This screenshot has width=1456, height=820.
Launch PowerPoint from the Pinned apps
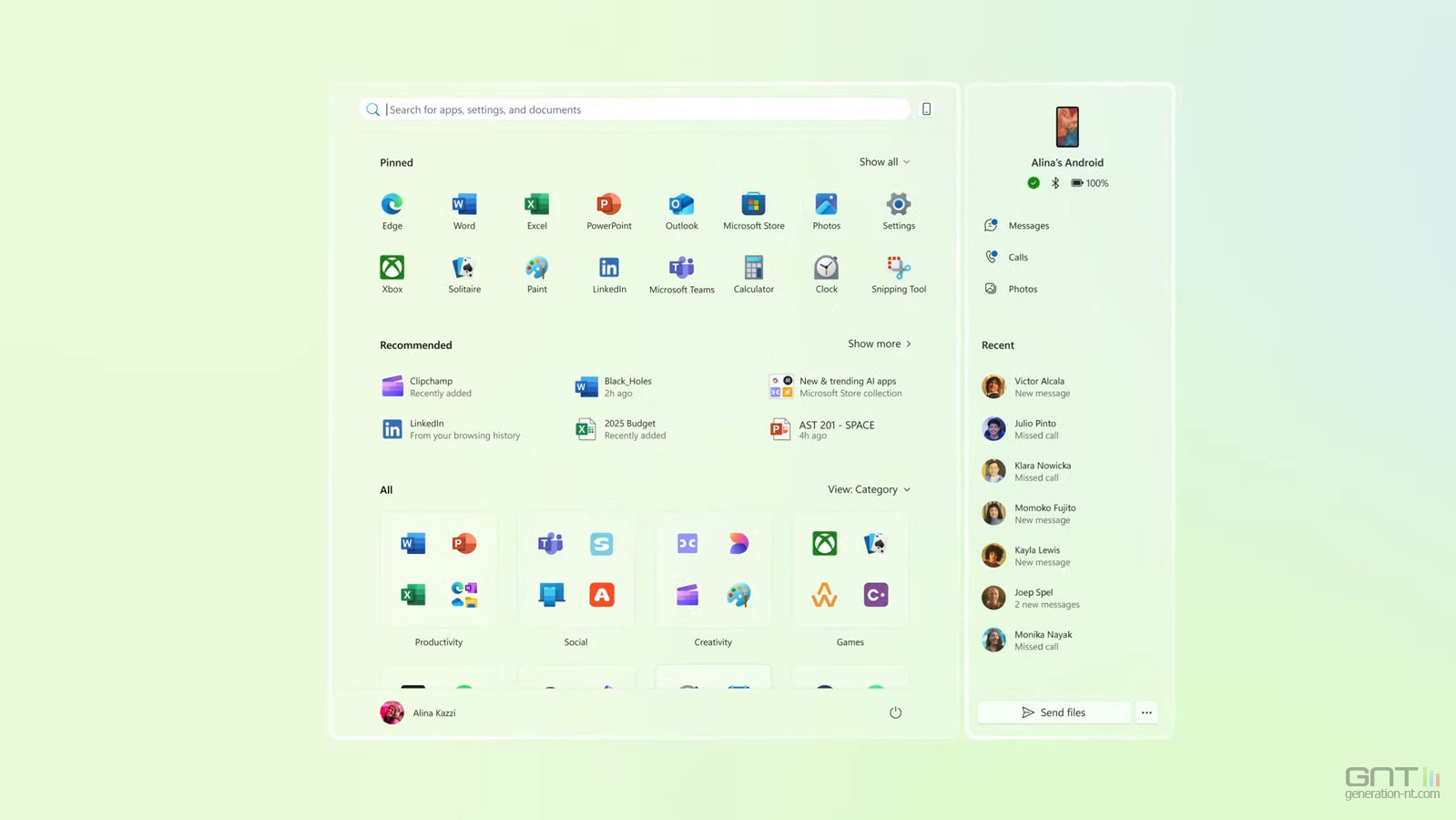click(609, 210)
